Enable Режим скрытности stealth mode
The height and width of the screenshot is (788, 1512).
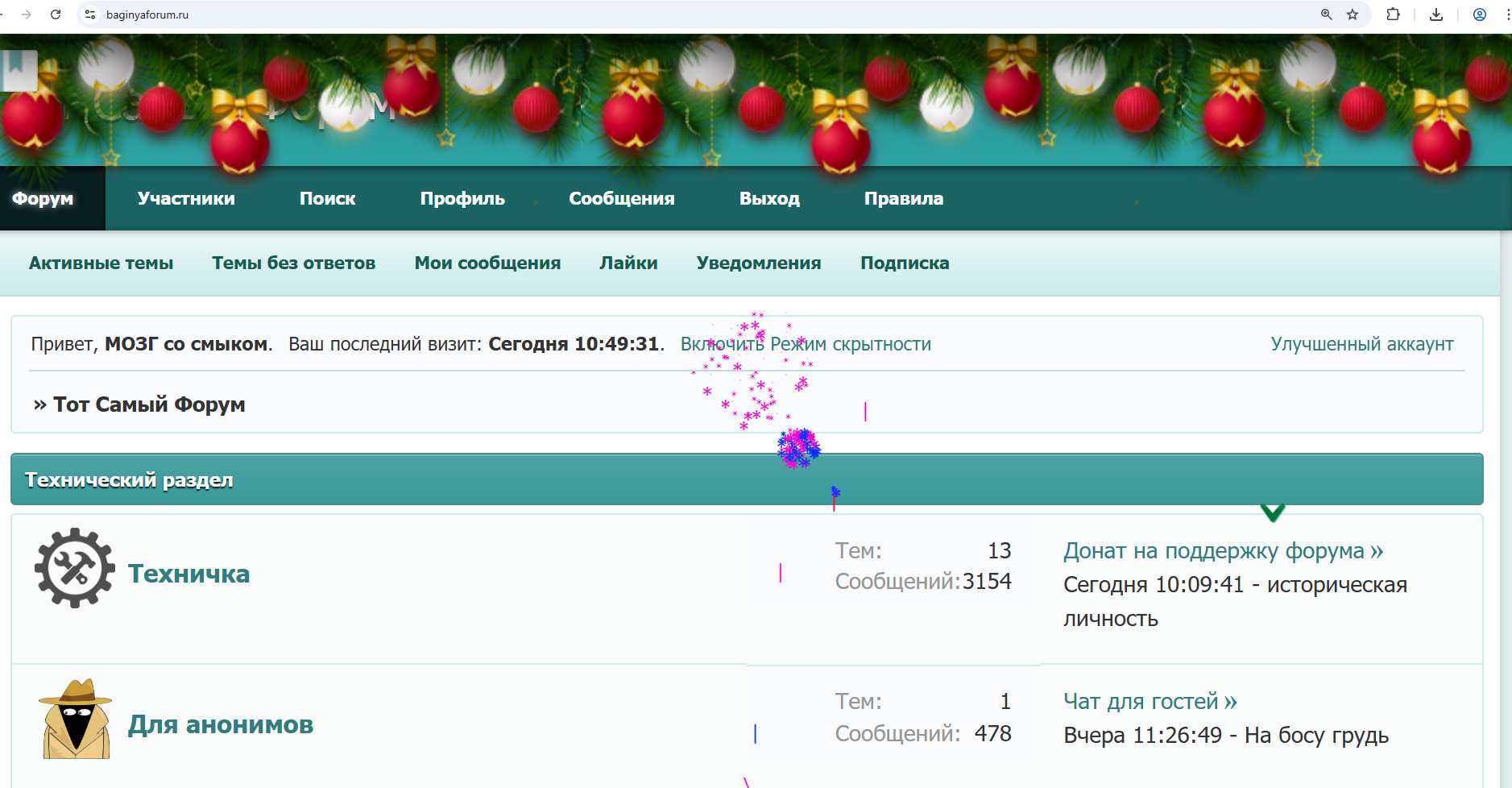tap(806, 344)
